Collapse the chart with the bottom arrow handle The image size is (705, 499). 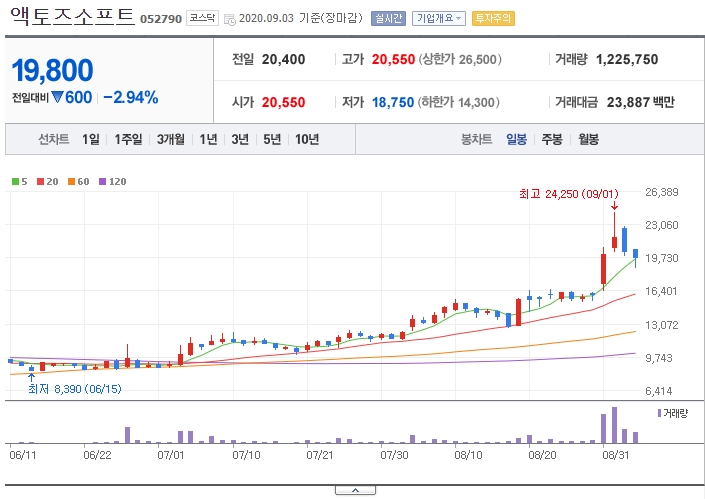coord(355,490)
